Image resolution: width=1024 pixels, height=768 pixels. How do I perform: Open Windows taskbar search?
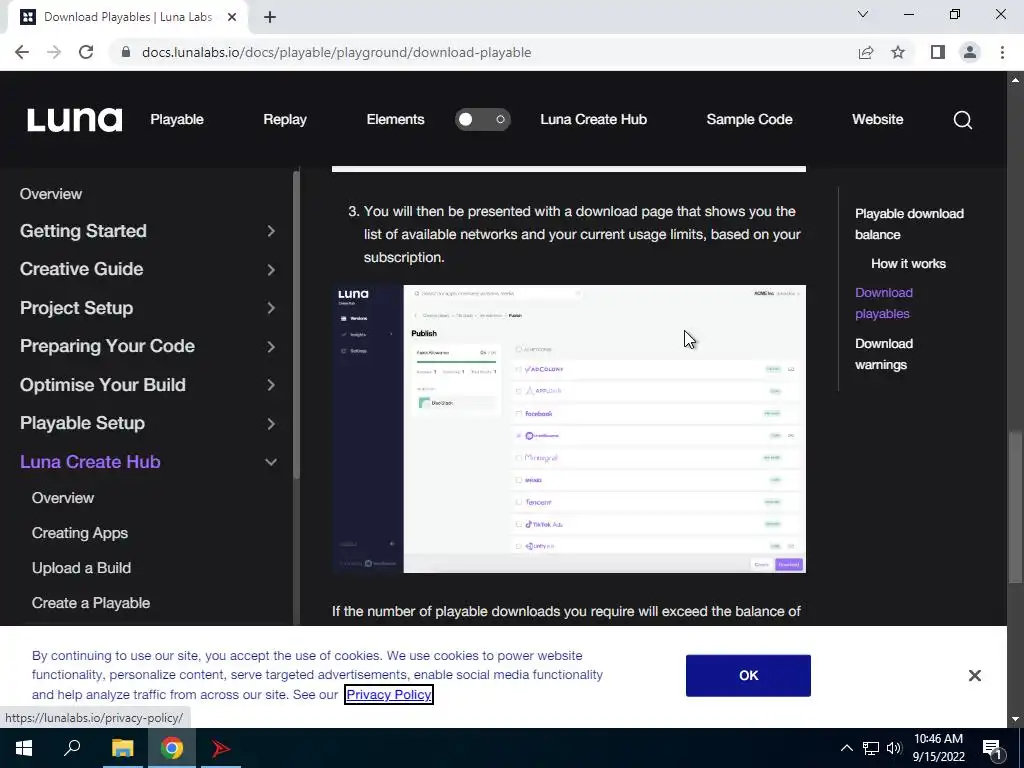coord(72,748)
